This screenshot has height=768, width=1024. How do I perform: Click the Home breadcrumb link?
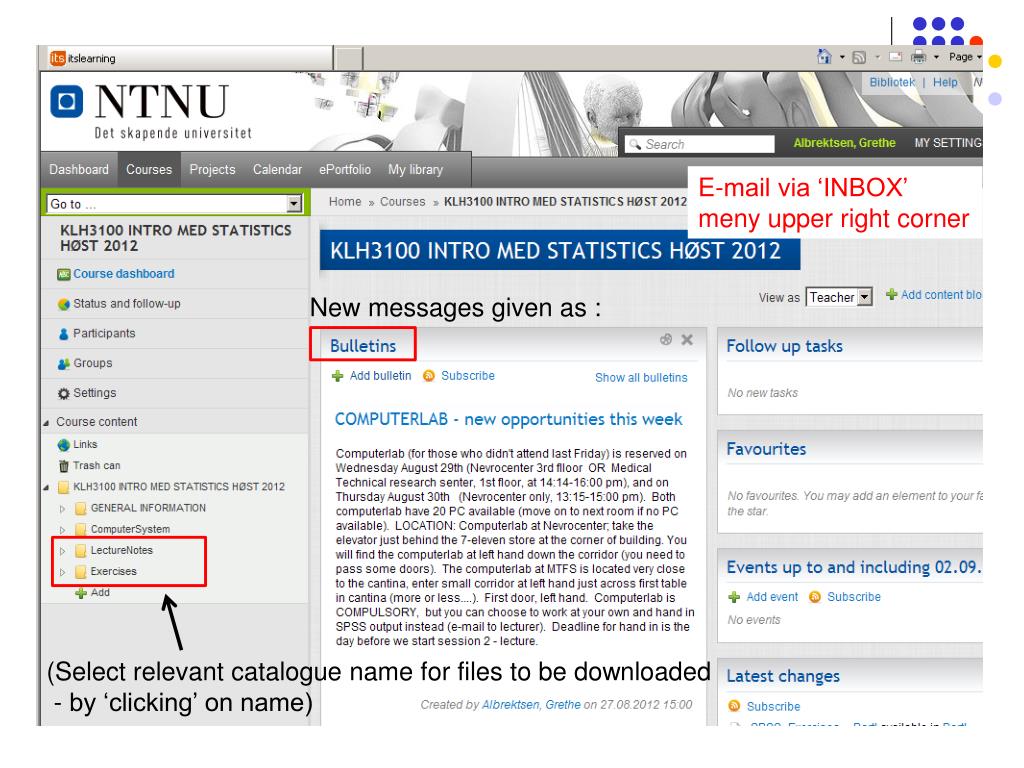(x=345, y=202)
